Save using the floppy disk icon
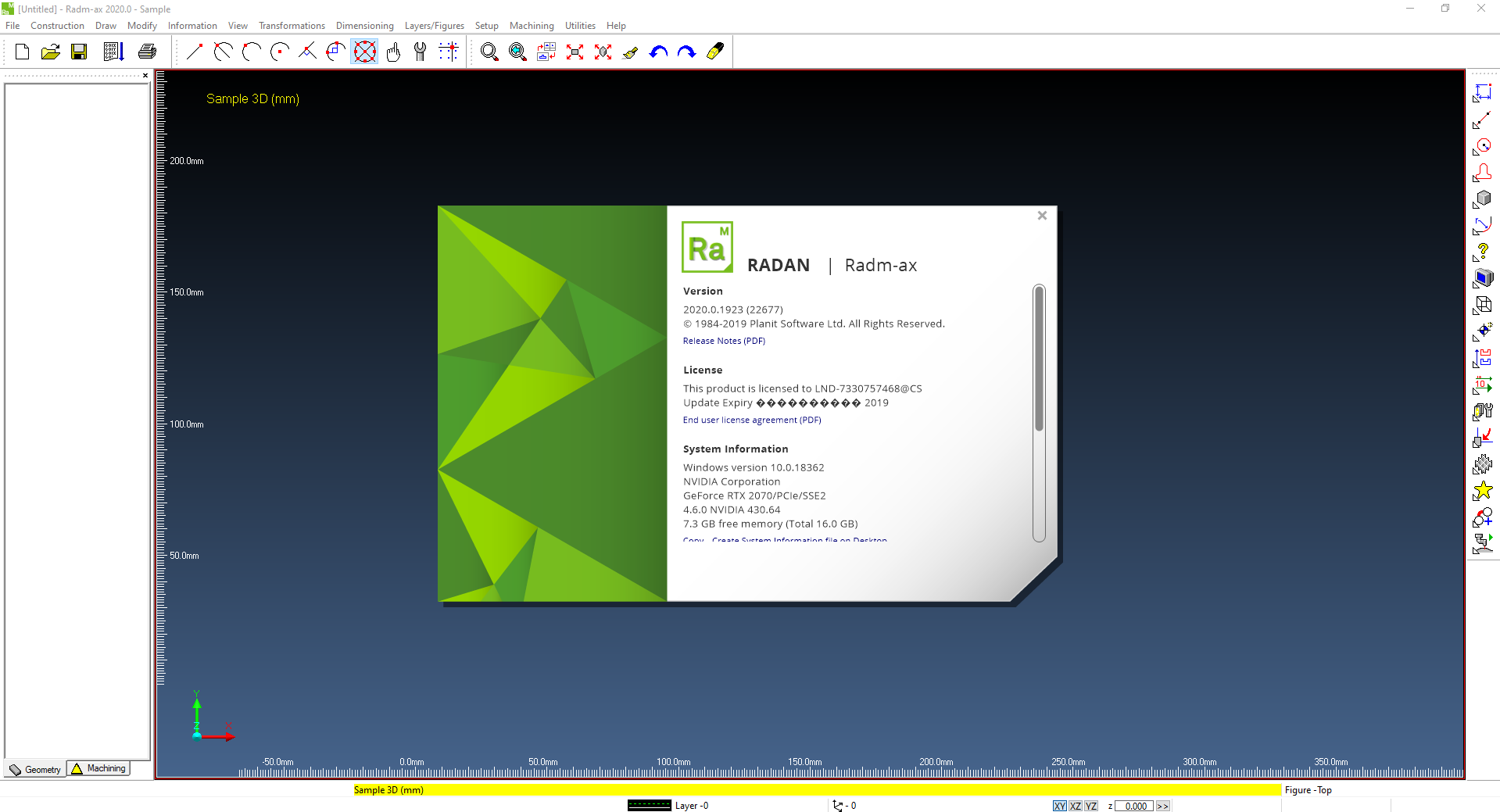1500x812 pixels. pyautogui.click(x=79, y=52)
